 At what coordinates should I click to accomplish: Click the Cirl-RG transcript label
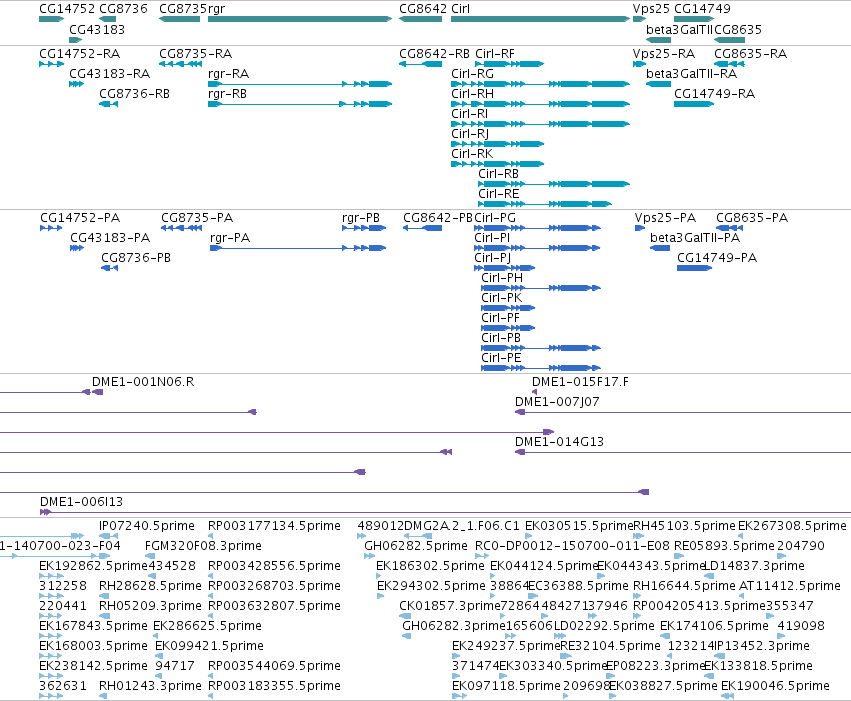coord(473,74)
